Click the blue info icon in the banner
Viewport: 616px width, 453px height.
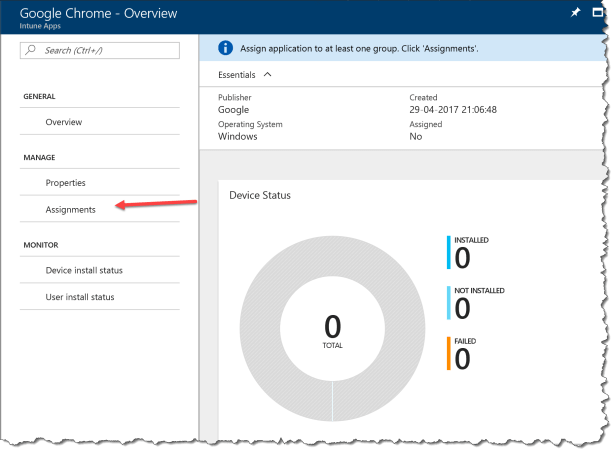coord(225,48)
